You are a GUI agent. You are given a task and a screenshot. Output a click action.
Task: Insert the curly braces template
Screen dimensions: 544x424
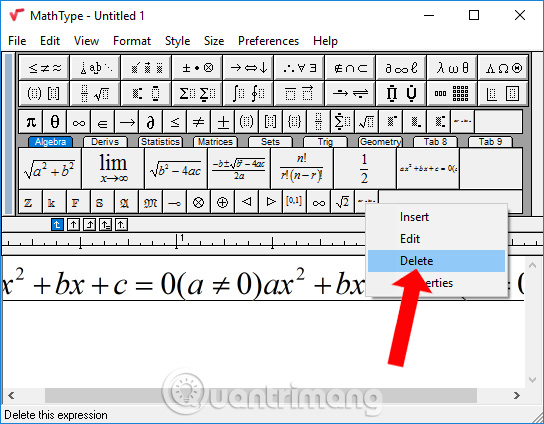click(x=294, y=122)
